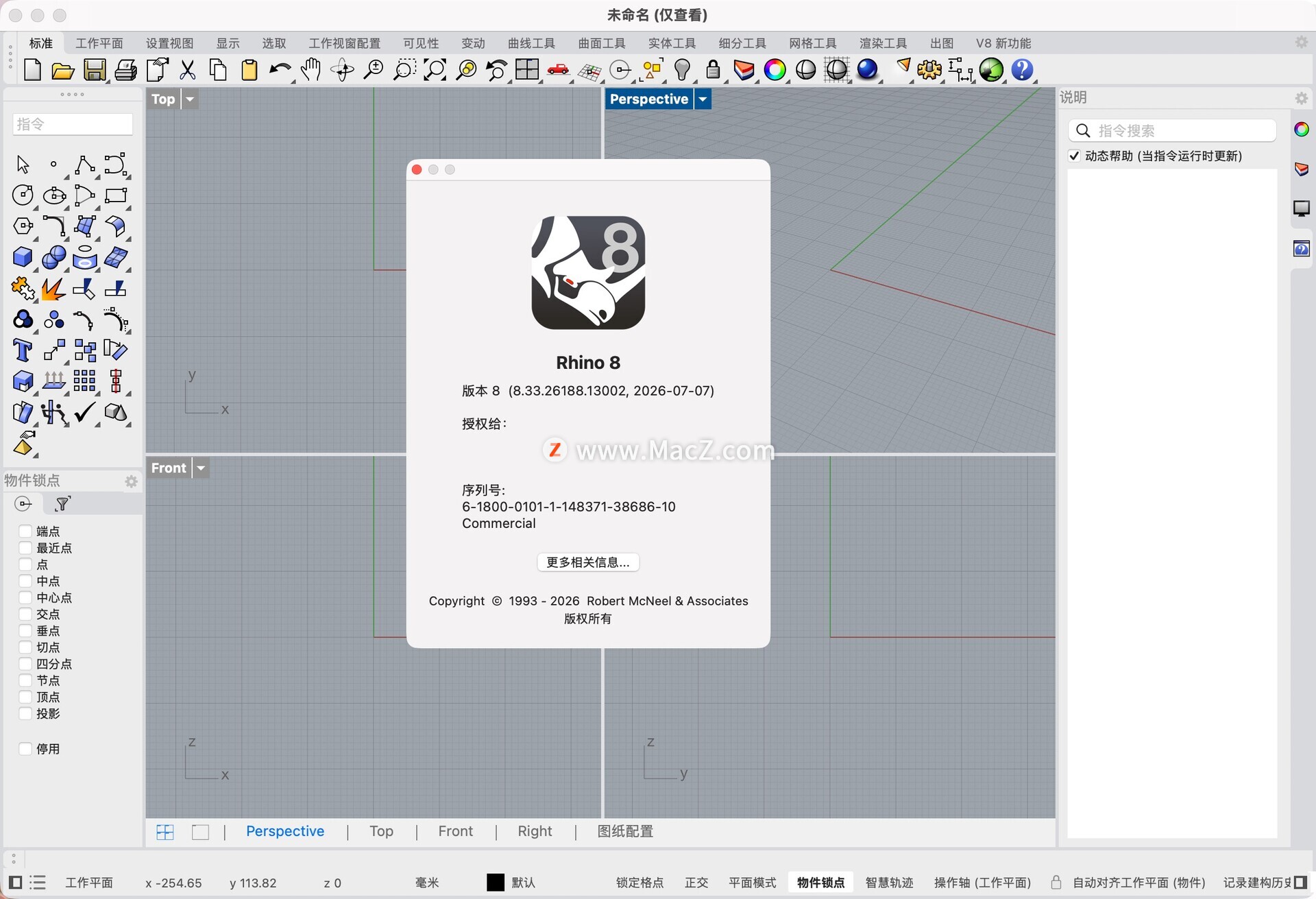Select the Polyline tool in the sidebar

point(85,165)
